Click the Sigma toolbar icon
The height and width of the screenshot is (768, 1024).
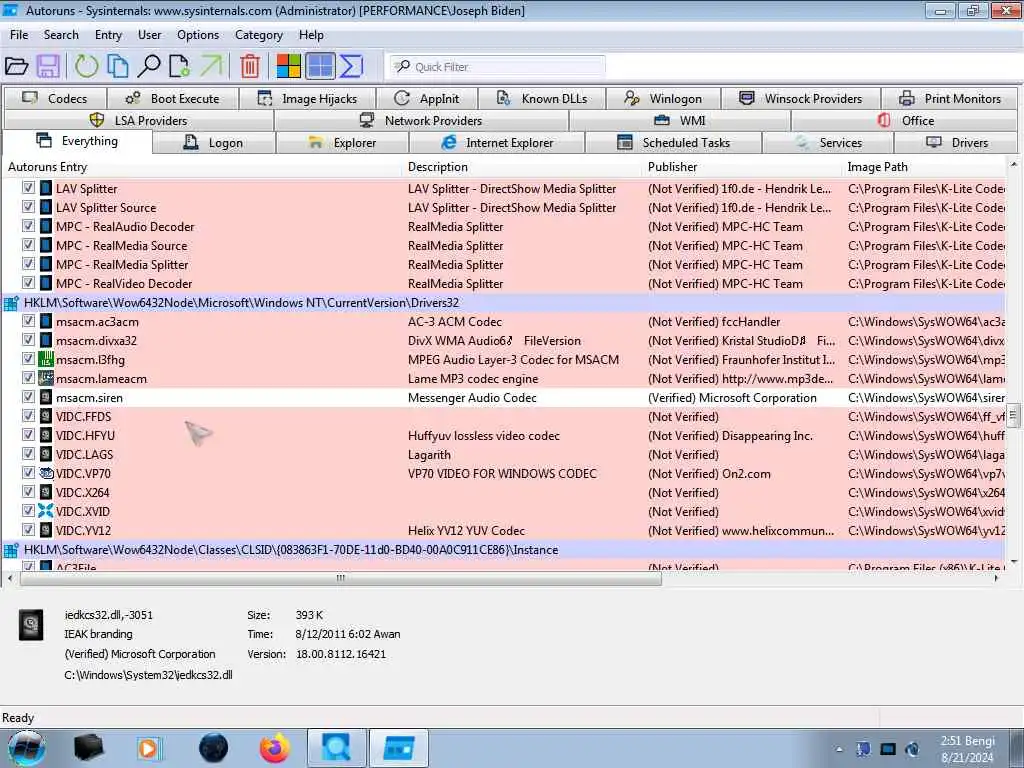(351, 66)
